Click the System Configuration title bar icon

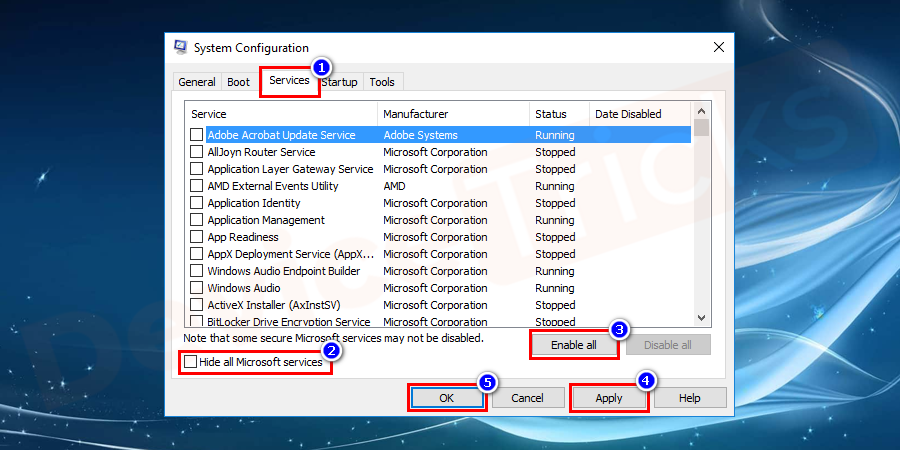180,48
